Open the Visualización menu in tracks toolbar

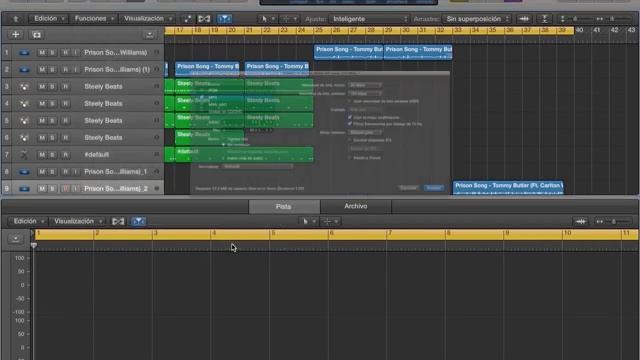click(149, 19)
